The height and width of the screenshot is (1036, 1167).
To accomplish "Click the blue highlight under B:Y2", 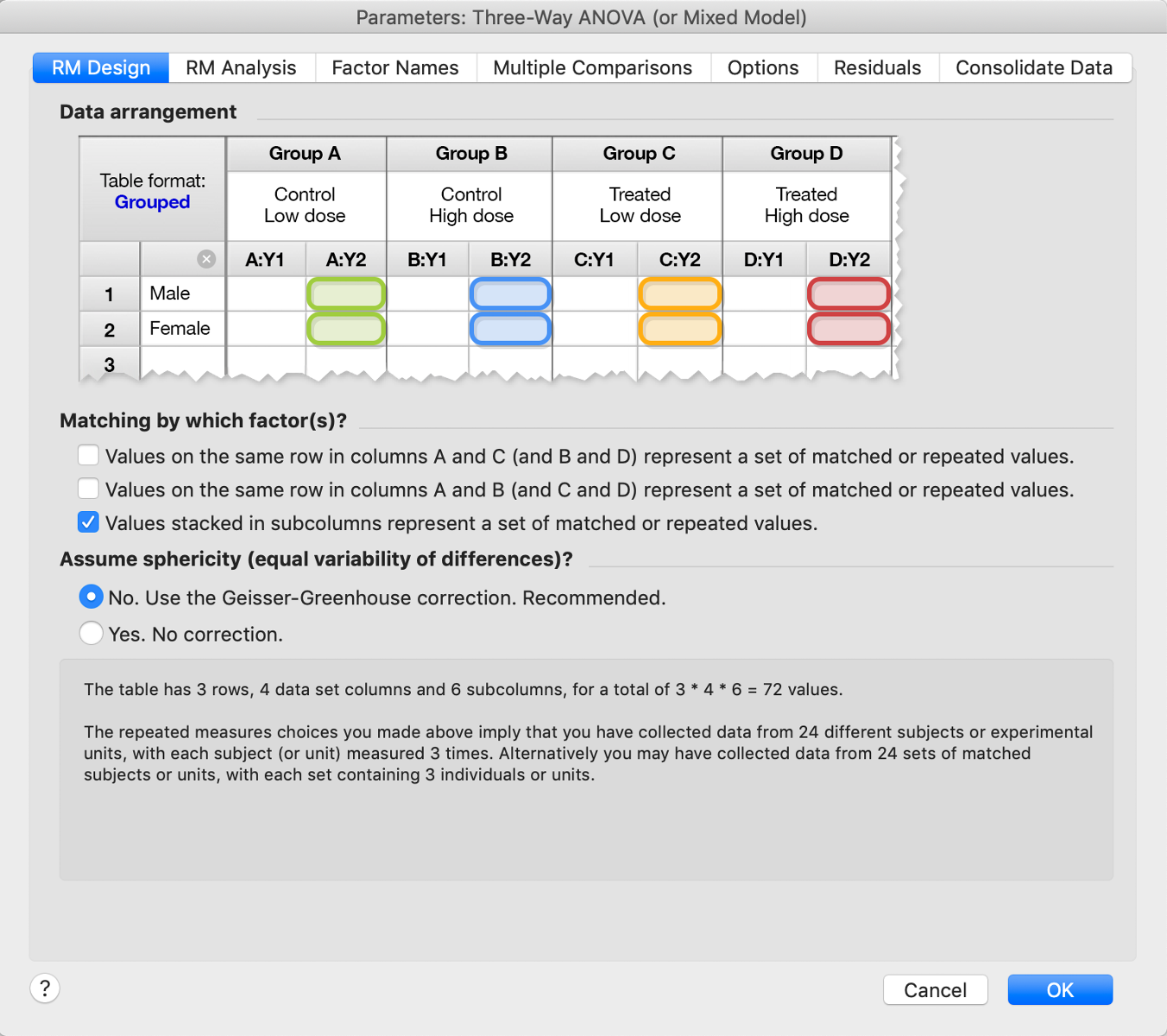I will (x=510, y=294).
